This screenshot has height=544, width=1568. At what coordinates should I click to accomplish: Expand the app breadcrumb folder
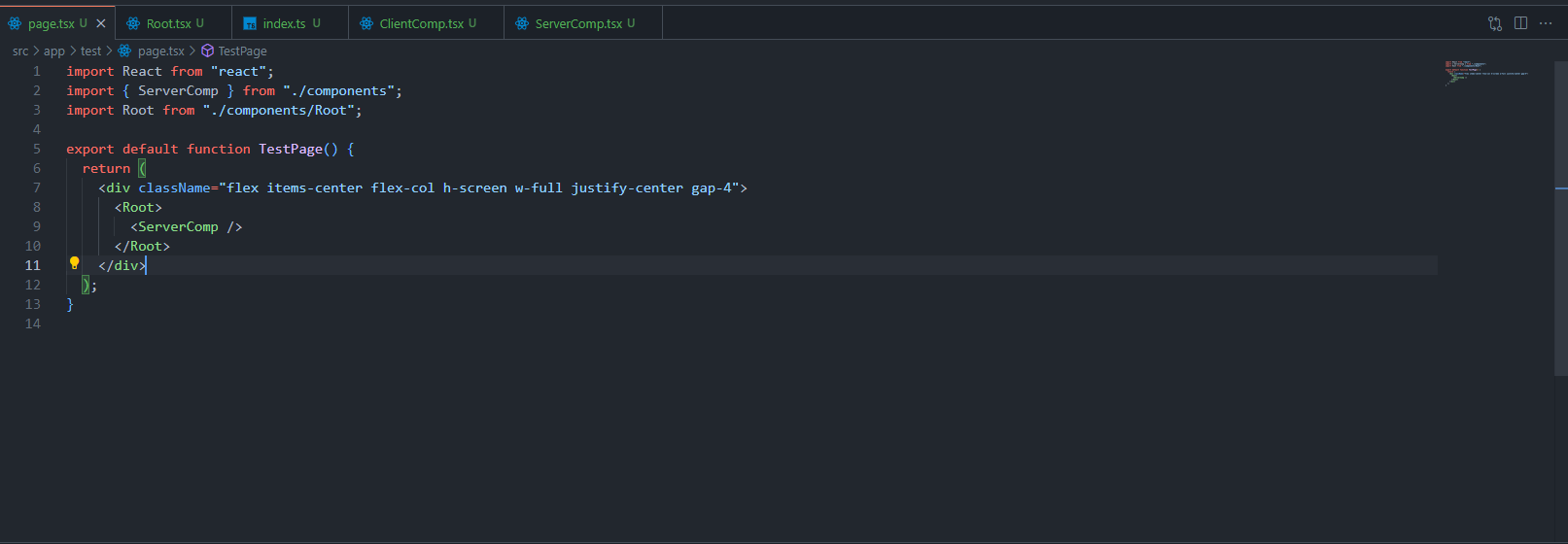coord(54,51)
